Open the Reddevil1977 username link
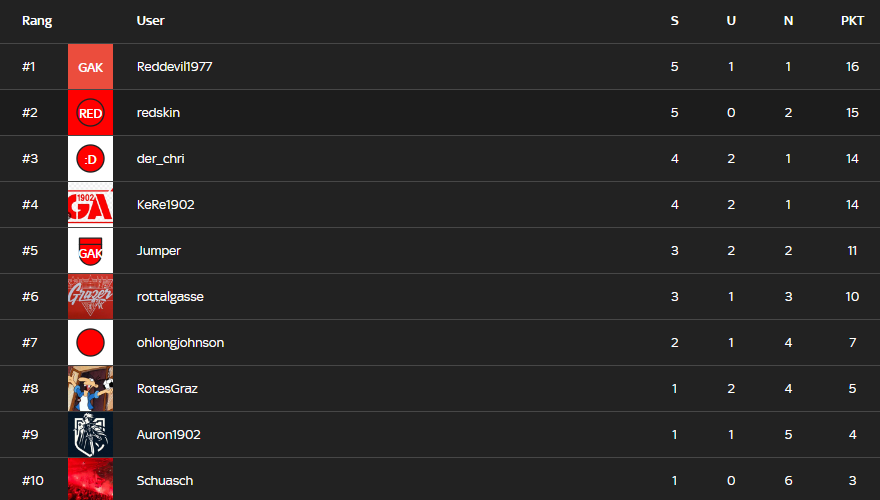The width and height of the screenshot is (880, 500). click(x=175, y=67)
